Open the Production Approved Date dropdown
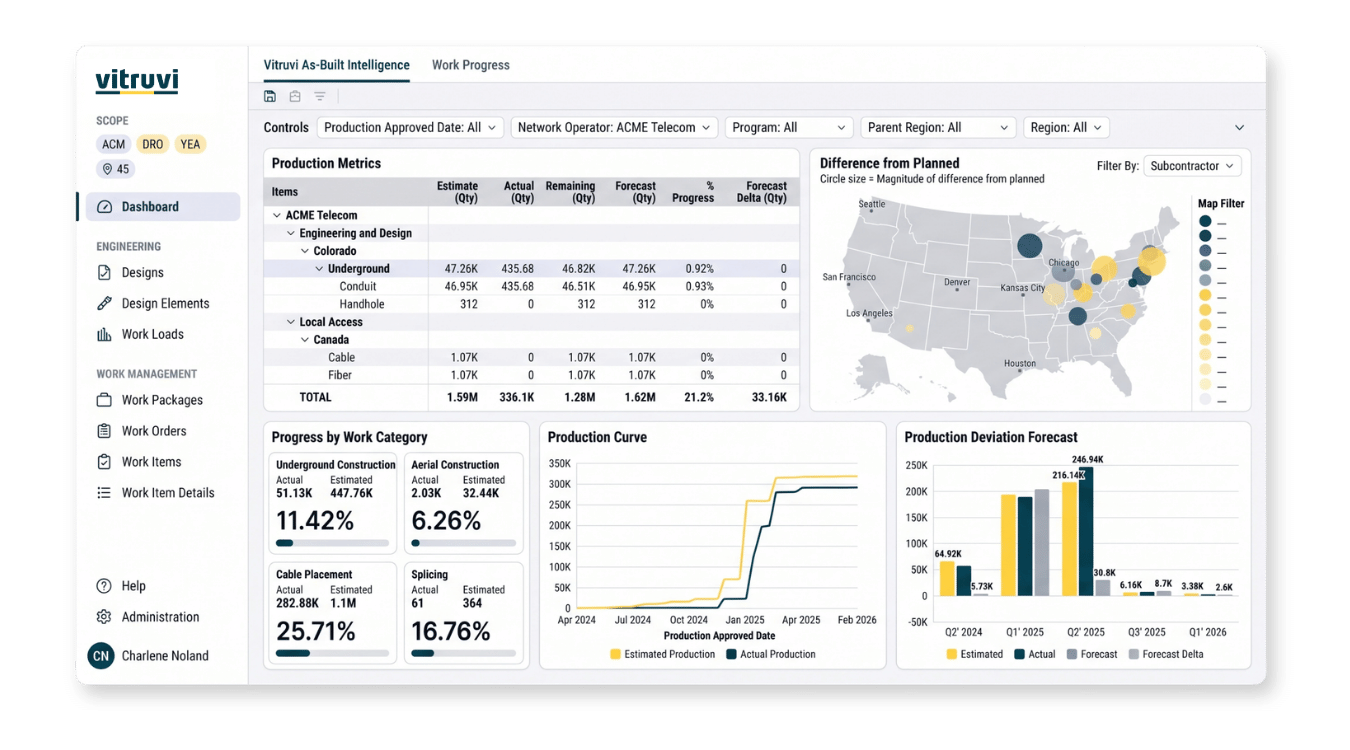 [411, 128]
